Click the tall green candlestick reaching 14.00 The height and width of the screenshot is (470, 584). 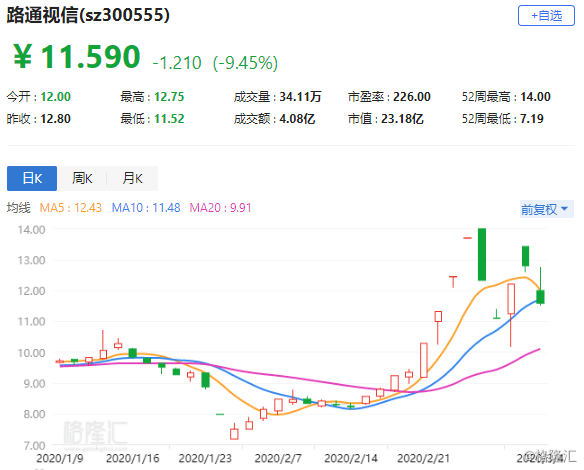(x=482, y=254)
